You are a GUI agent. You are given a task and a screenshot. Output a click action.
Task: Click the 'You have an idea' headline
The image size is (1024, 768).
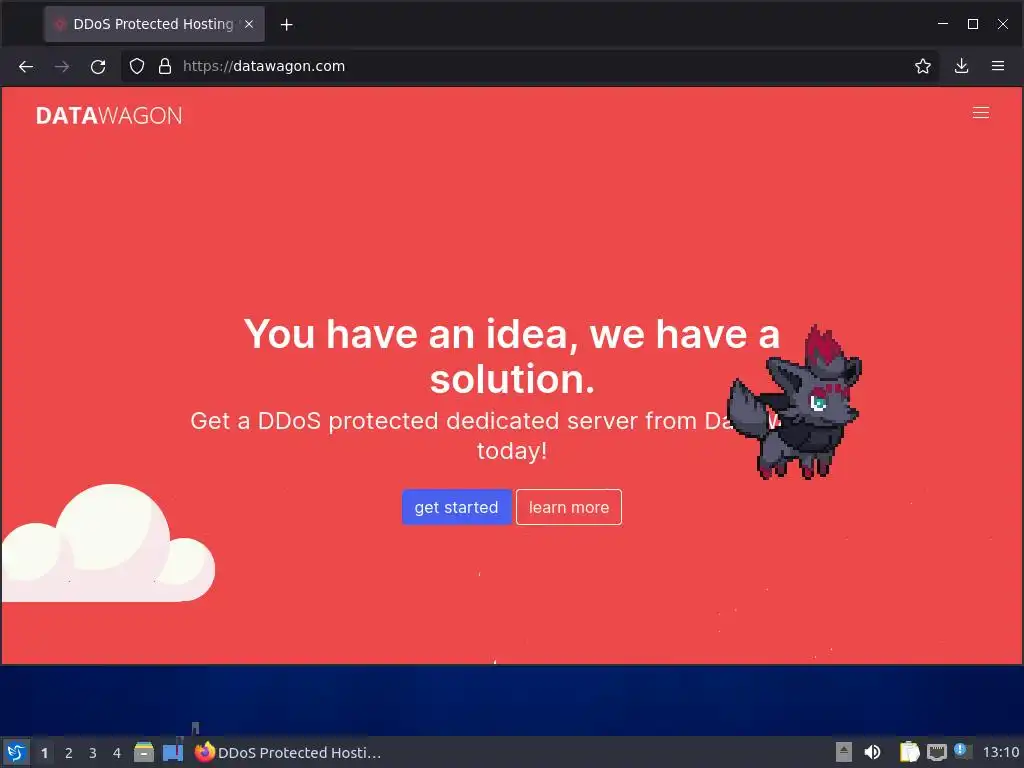click(512, 357)
